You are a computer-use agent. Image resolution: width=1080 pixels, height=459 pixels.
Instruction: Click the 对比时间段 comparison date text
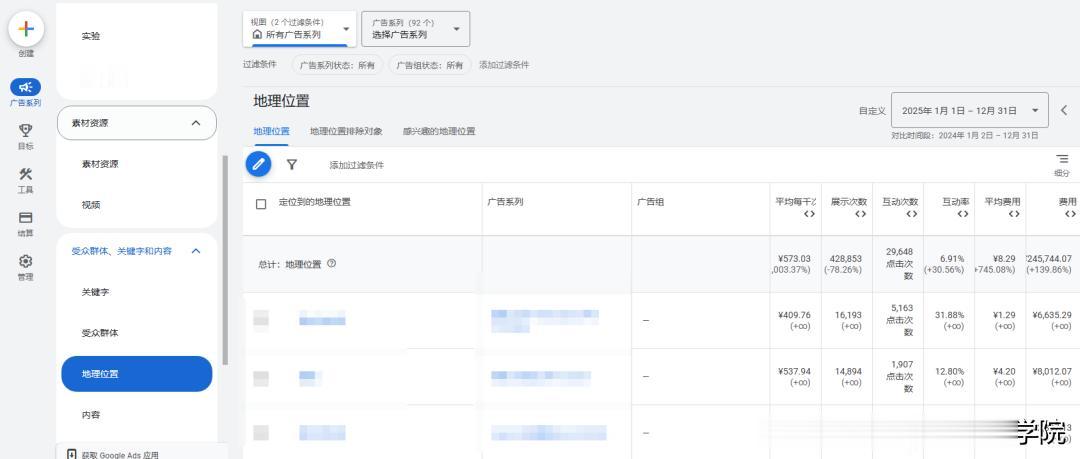[964, 136]
